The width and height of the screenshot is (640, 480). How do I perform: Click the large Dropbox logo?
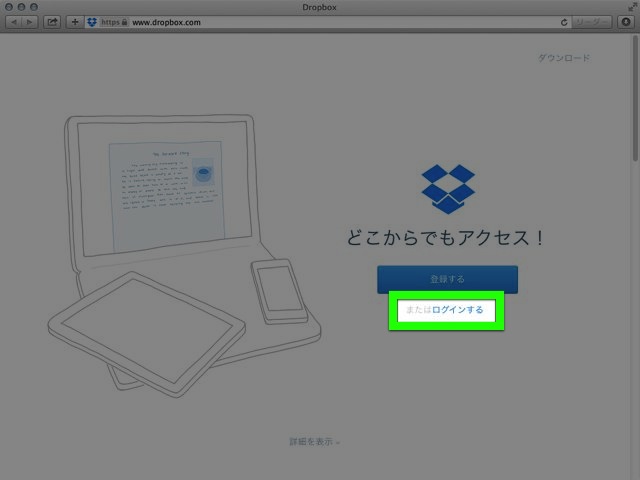tap(448, 189)
